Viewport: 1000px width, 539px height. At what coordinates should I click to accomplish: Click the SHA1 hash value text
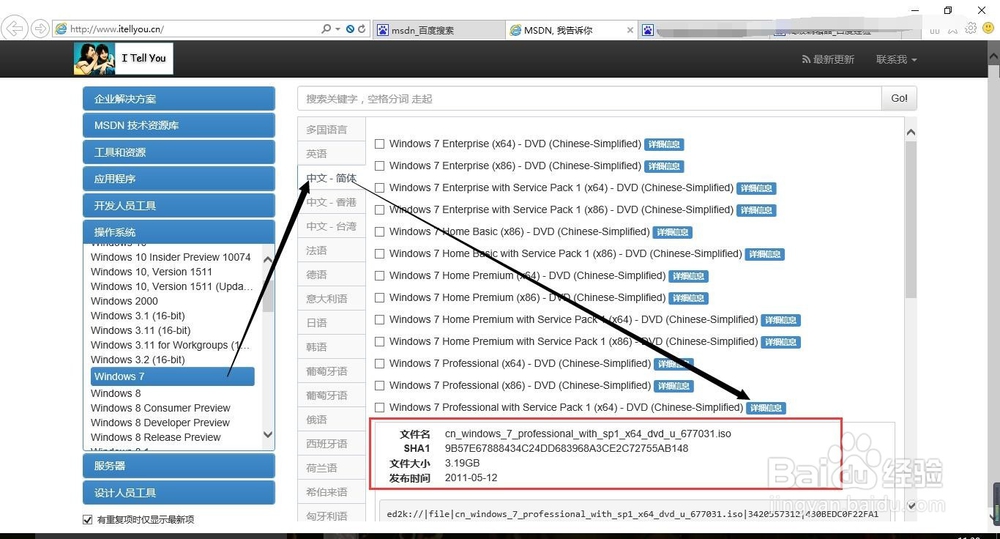566,448
